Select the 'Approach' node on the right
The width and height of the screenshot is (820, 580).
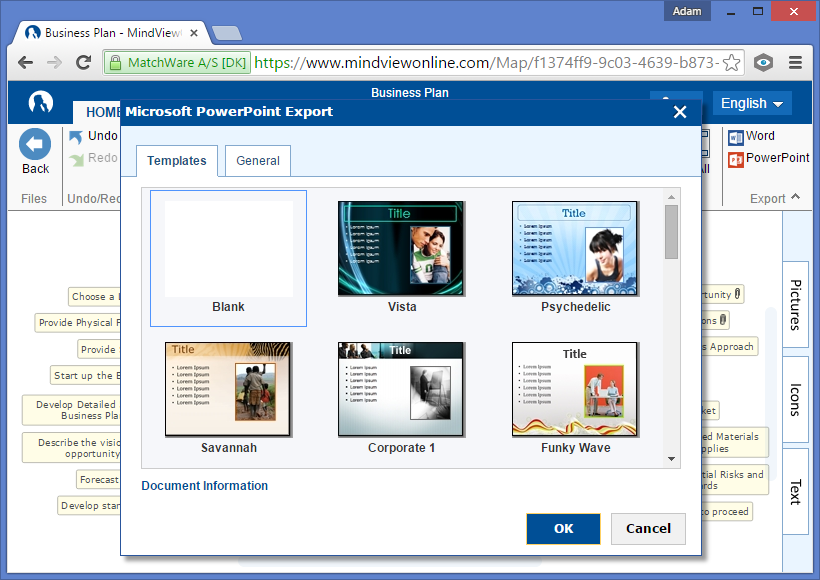point(730,347)
